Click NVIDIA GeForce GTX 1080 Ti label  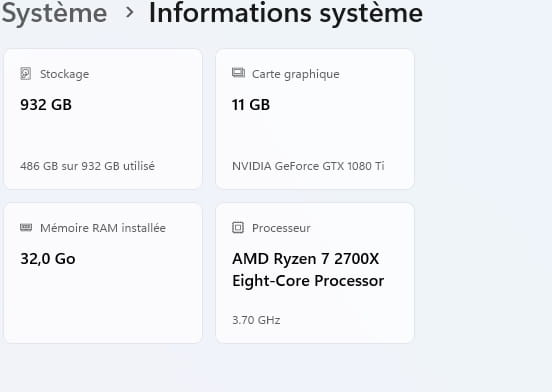point(308,166)
